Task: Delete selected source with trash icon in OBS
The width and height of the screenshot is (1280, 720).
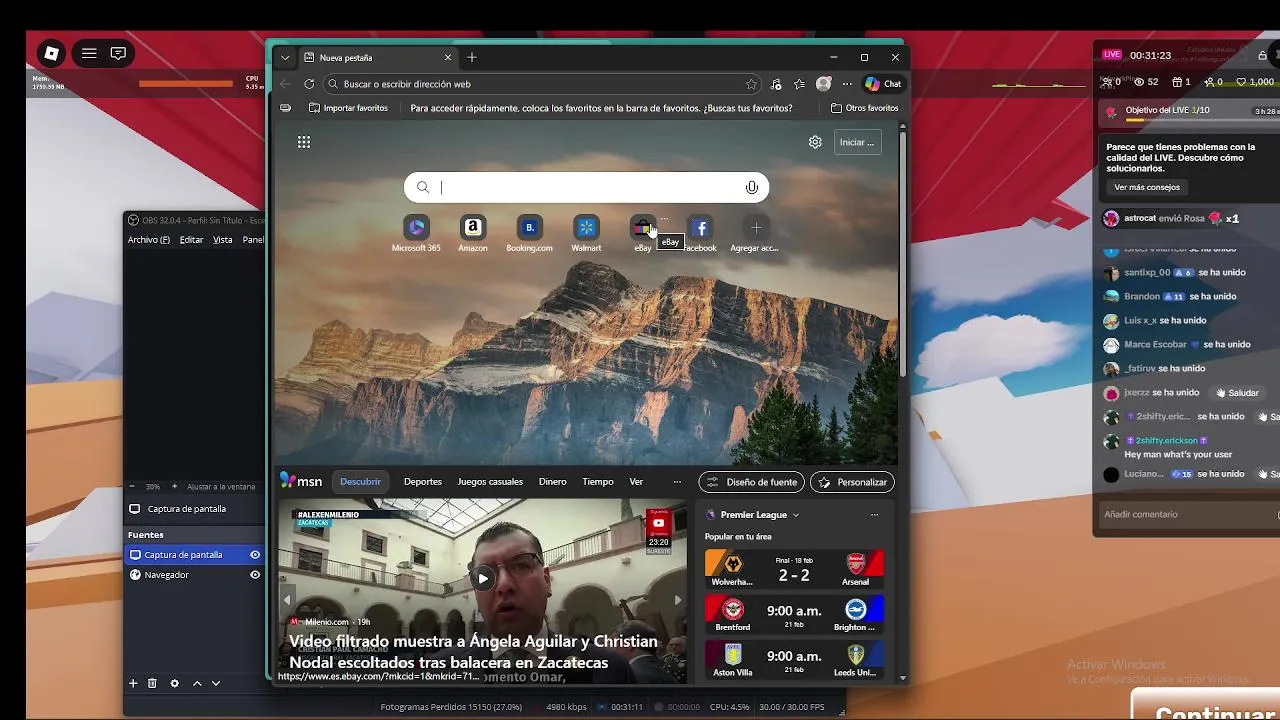Action: 152,683
